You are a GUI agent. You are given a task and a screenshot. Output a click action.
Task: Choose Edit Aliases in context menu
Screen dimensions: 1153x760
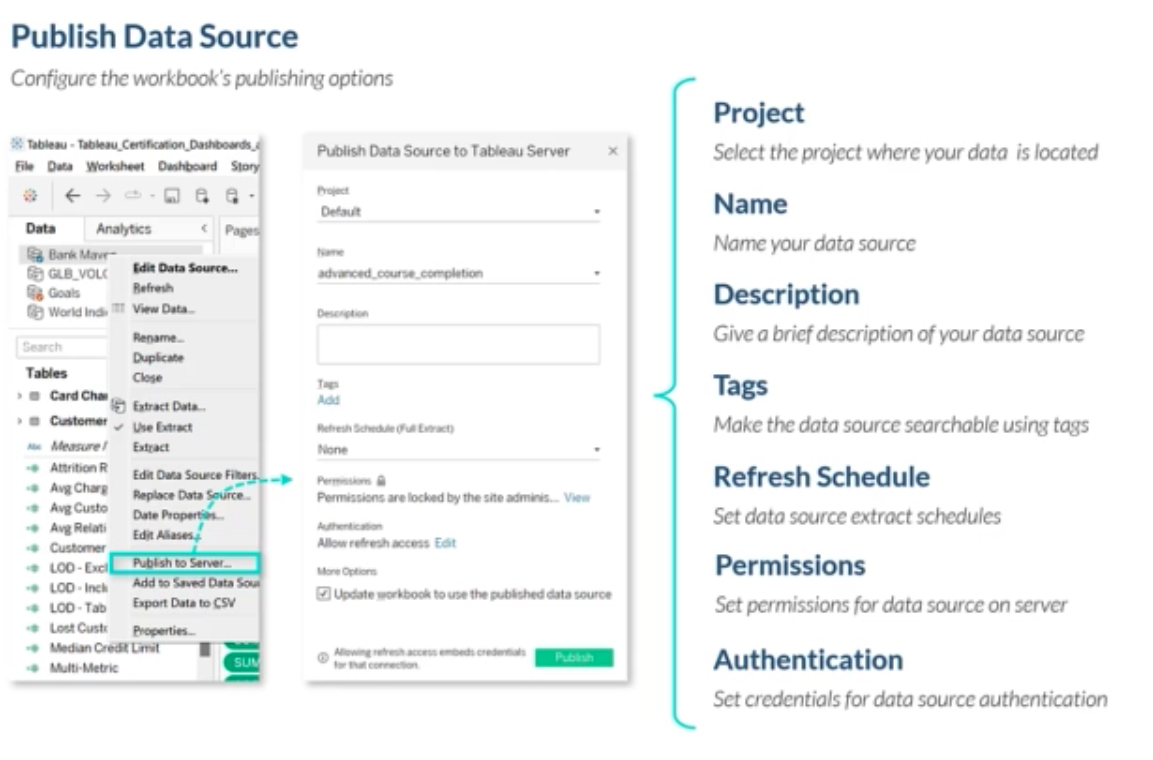pos(166,535)
